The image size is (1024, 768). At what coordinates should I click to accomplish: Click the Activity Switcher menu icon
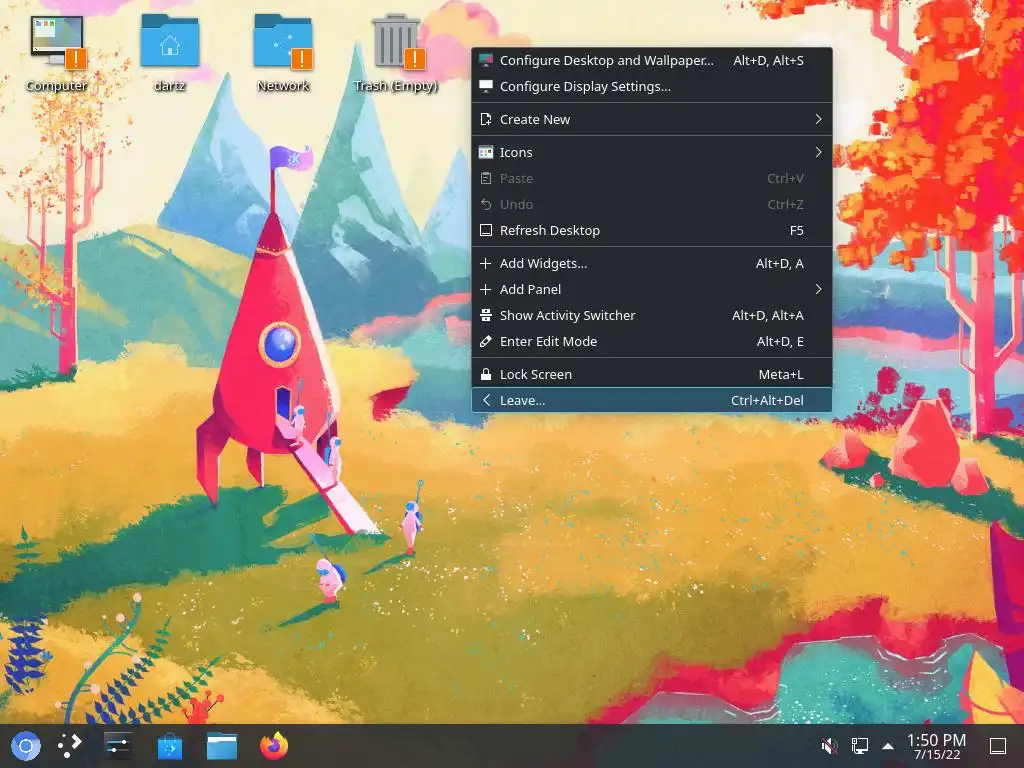[x=486, y=315]
